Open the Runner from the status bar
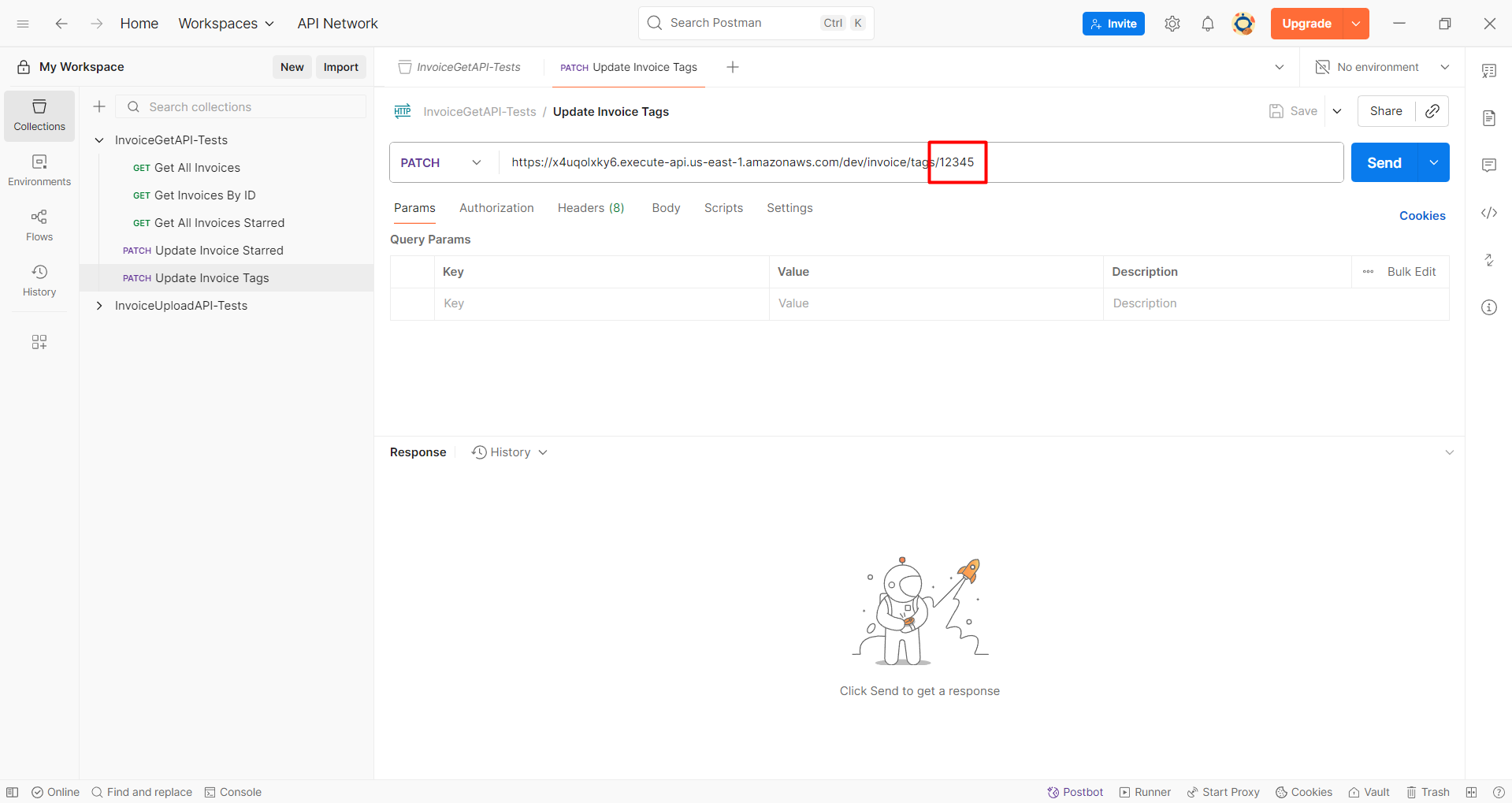Screen dimensions: 1512x803 [x=1144, y=792]
